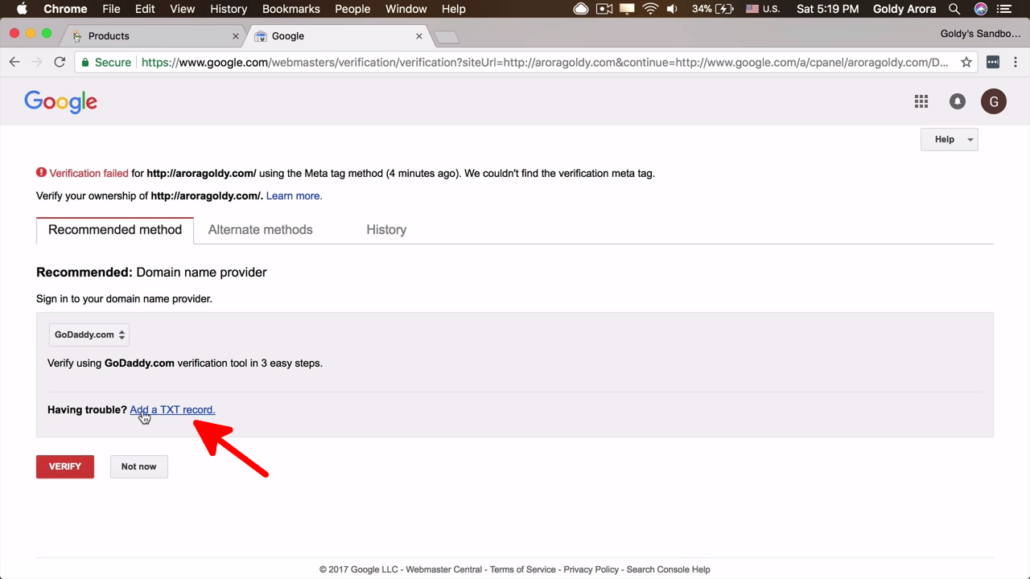
Task: Click the Wi-Fi status icon
Action: (x=650, y=9)
